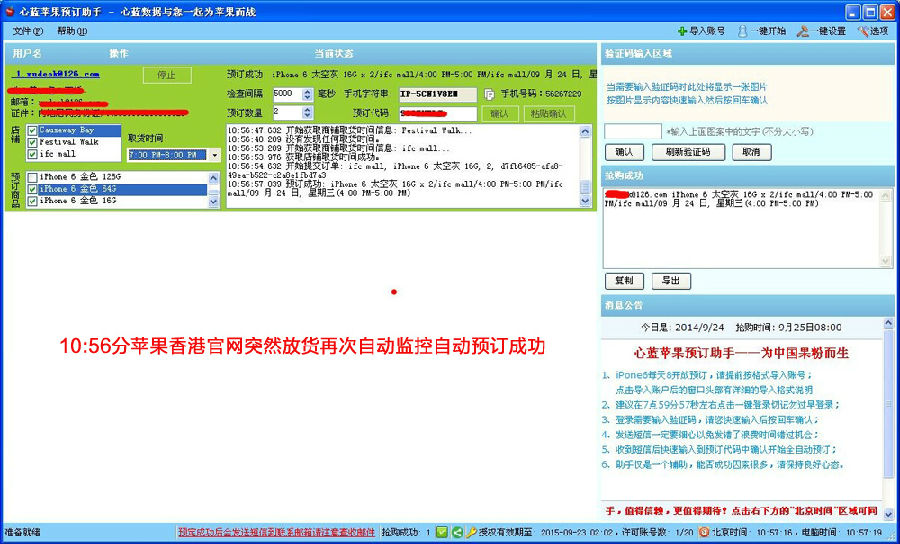This screenshot has height=544, width=900.
Task: Click the 手机号码 label text
Action: [x=522, y=94]
